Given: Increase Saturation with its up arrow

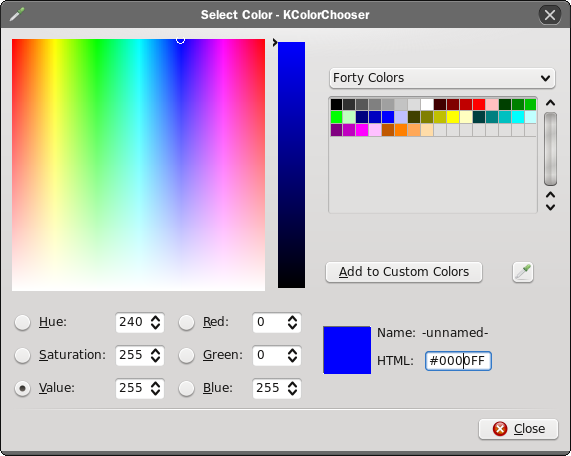Looking at the screenshot, I should (155, 351).
